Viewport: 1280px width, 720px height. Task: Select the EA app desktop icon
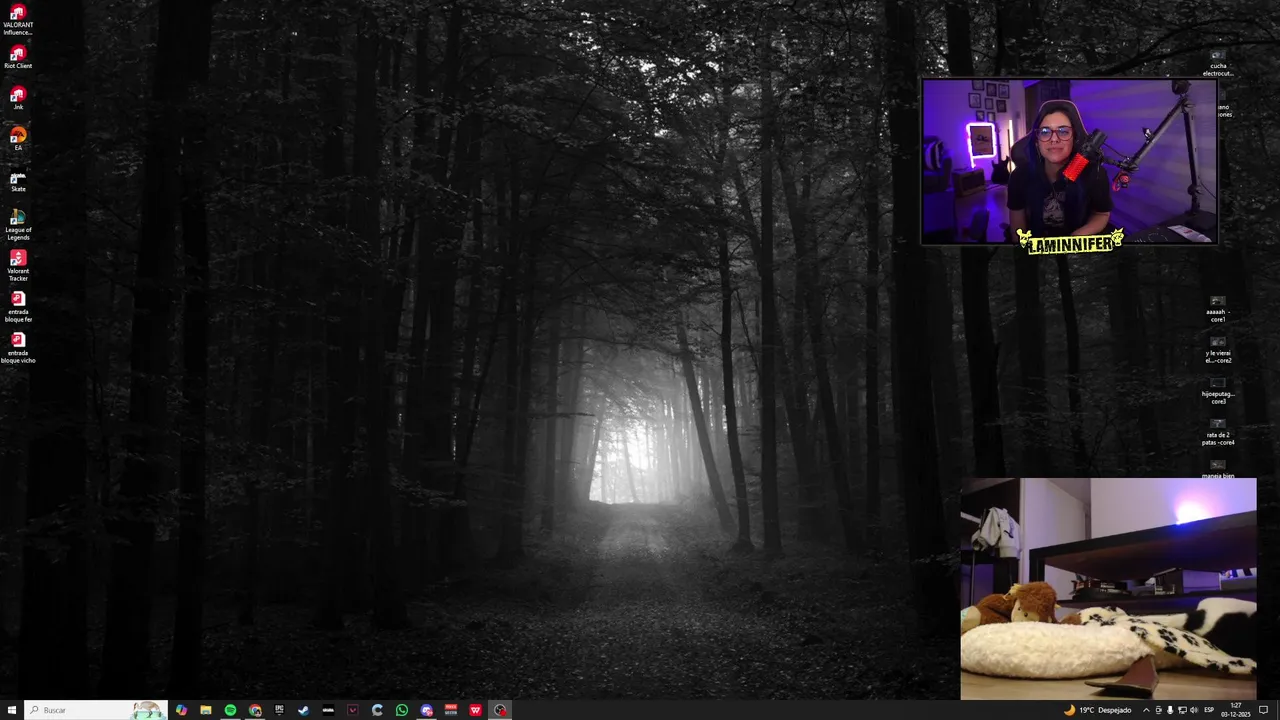pos(18,139)
